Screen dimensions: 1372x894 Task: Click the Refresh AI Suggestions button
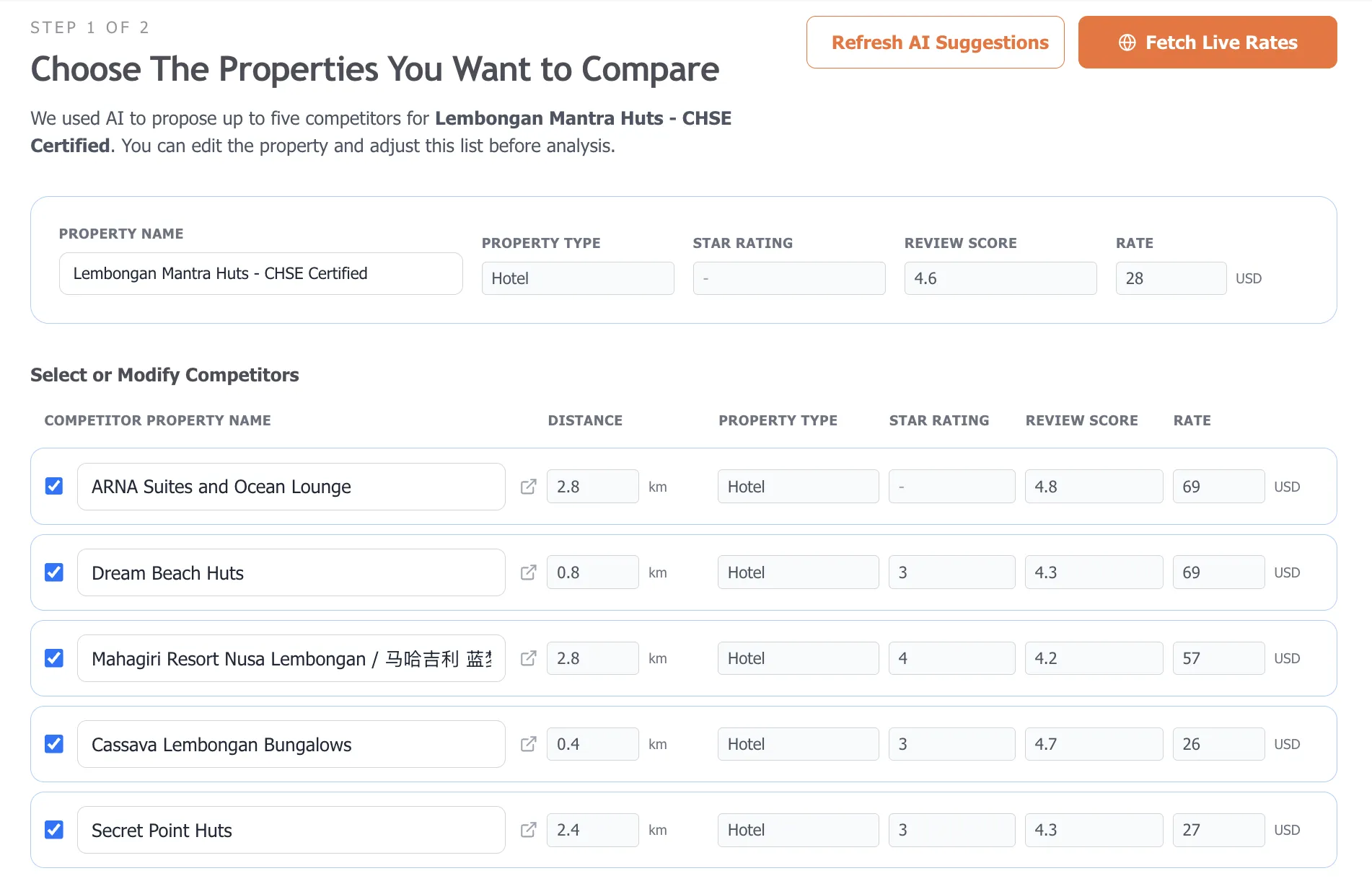[935, 43]
